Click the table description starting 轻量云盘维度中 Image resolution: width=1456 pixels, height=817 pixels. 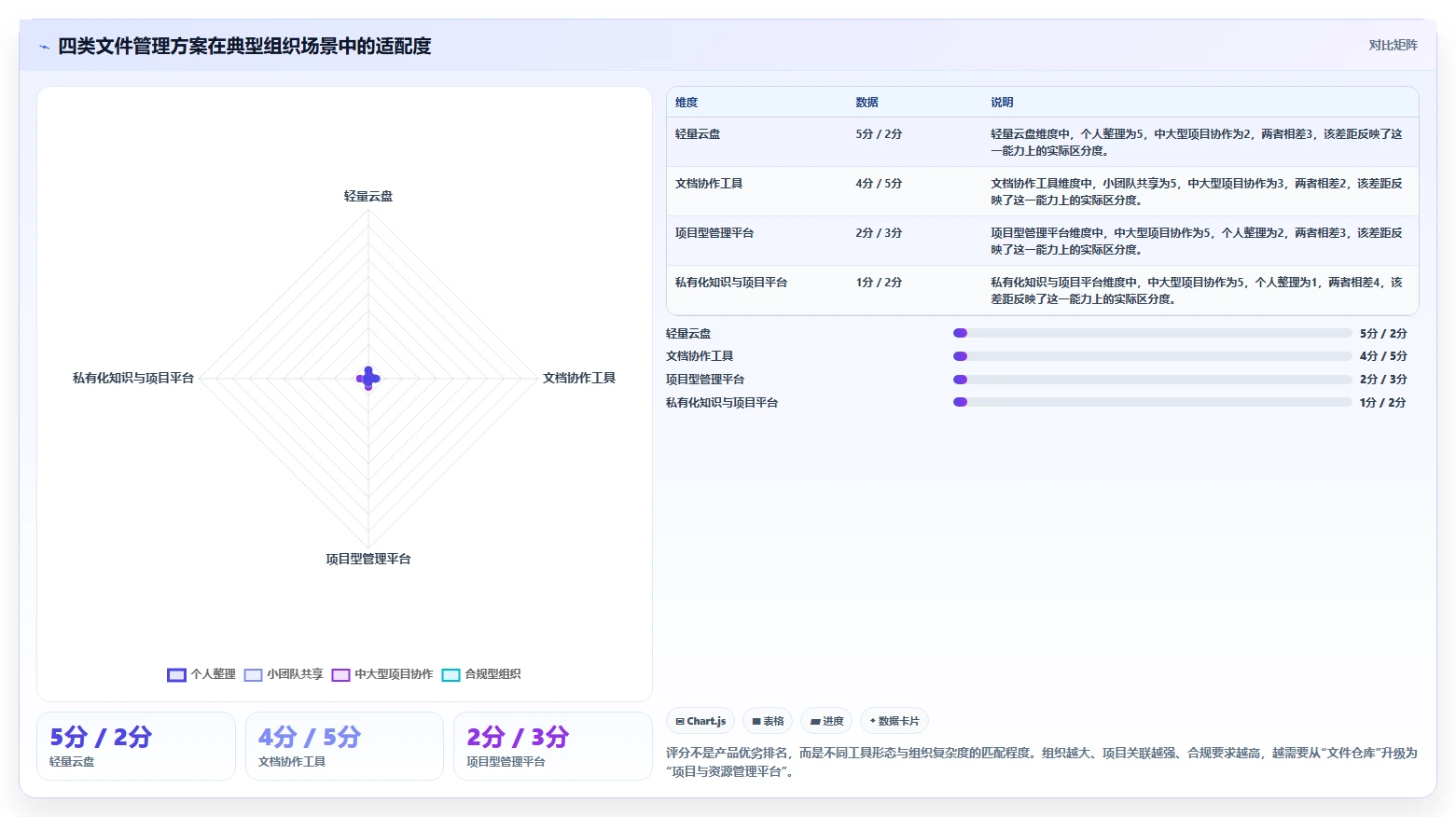[1197, 143]
